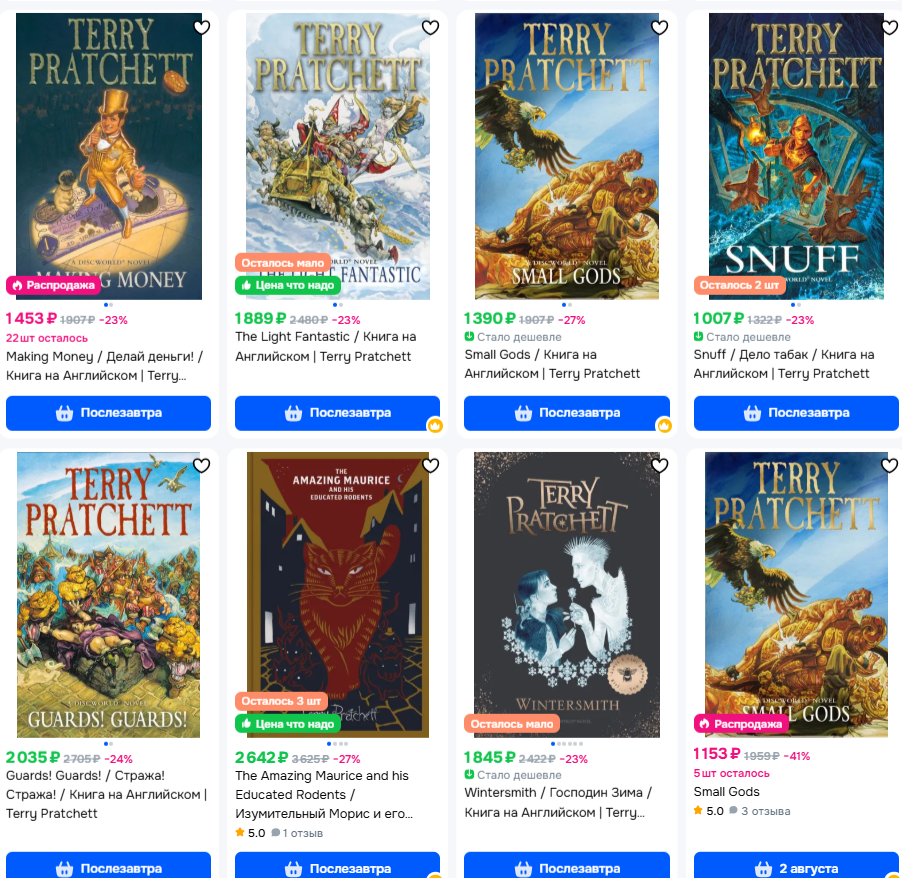The width and height of the screenshot is (902, 878).
Task: Open the Snuff book cover thumbnail
Action: [796, 156]
